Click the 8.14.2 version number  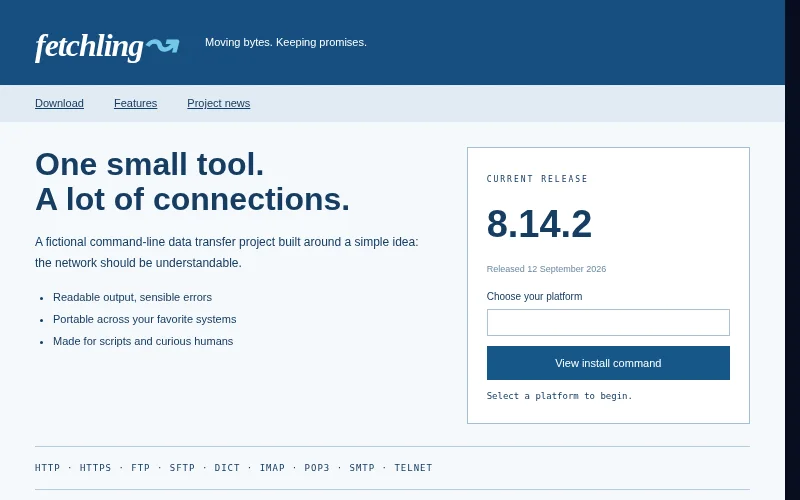click(539, 224)
